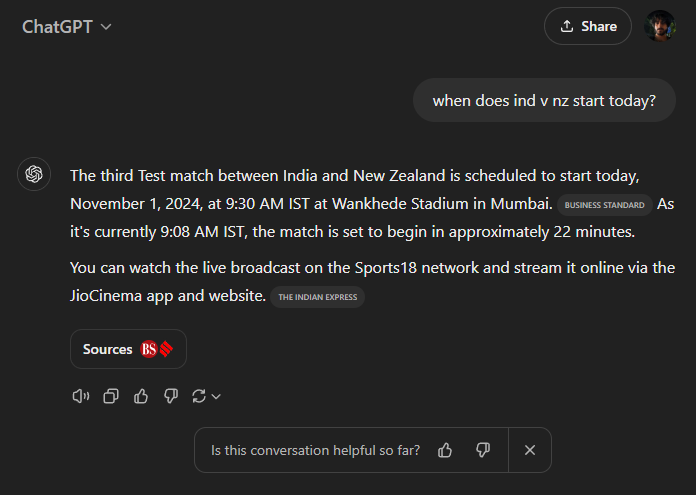Click the read aloud speaker icon
The width and height of the screenshot is (696, 495).
point(81,396)
